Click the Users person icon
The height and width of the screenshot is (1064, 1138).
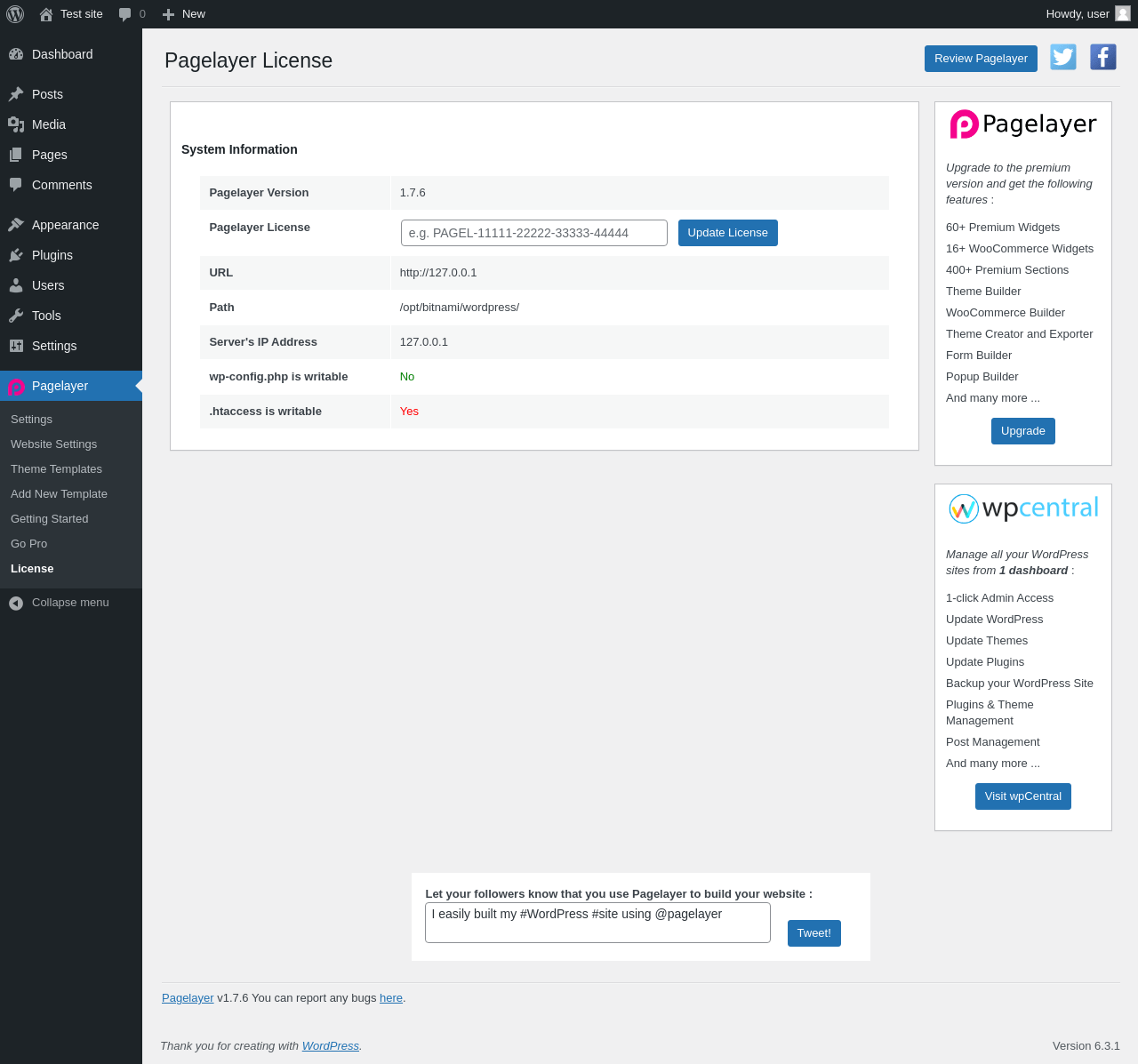[x=16, y=285]
